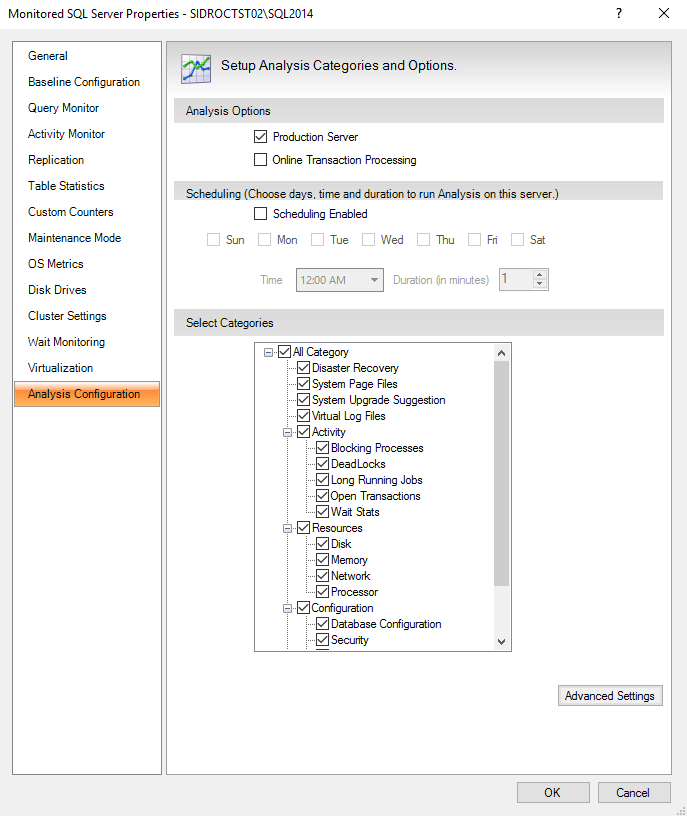Check the Tue day checkbox

point(317,239)
